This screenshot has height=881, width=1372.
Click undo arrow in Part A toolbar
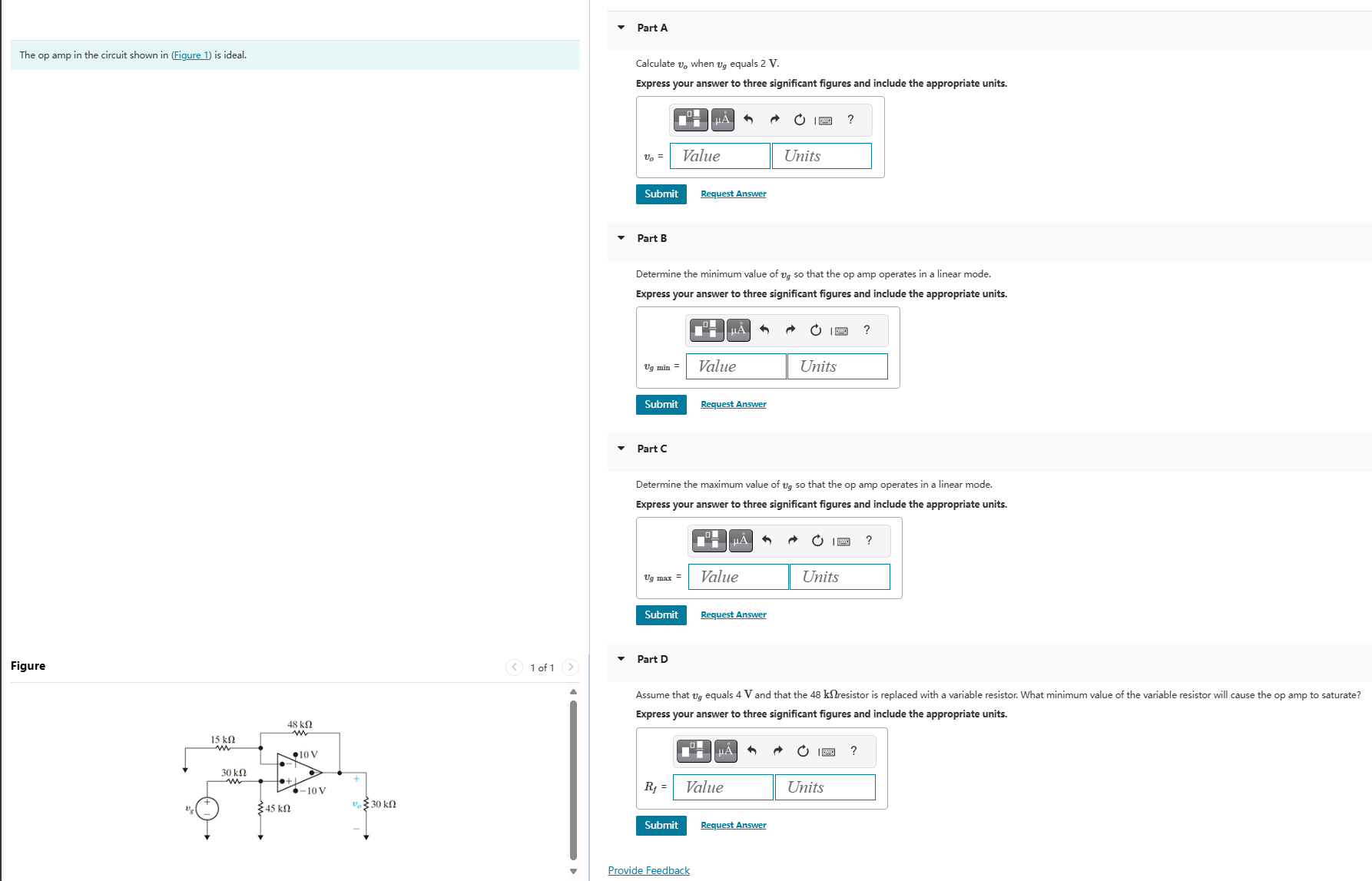[x=748, y=119]
